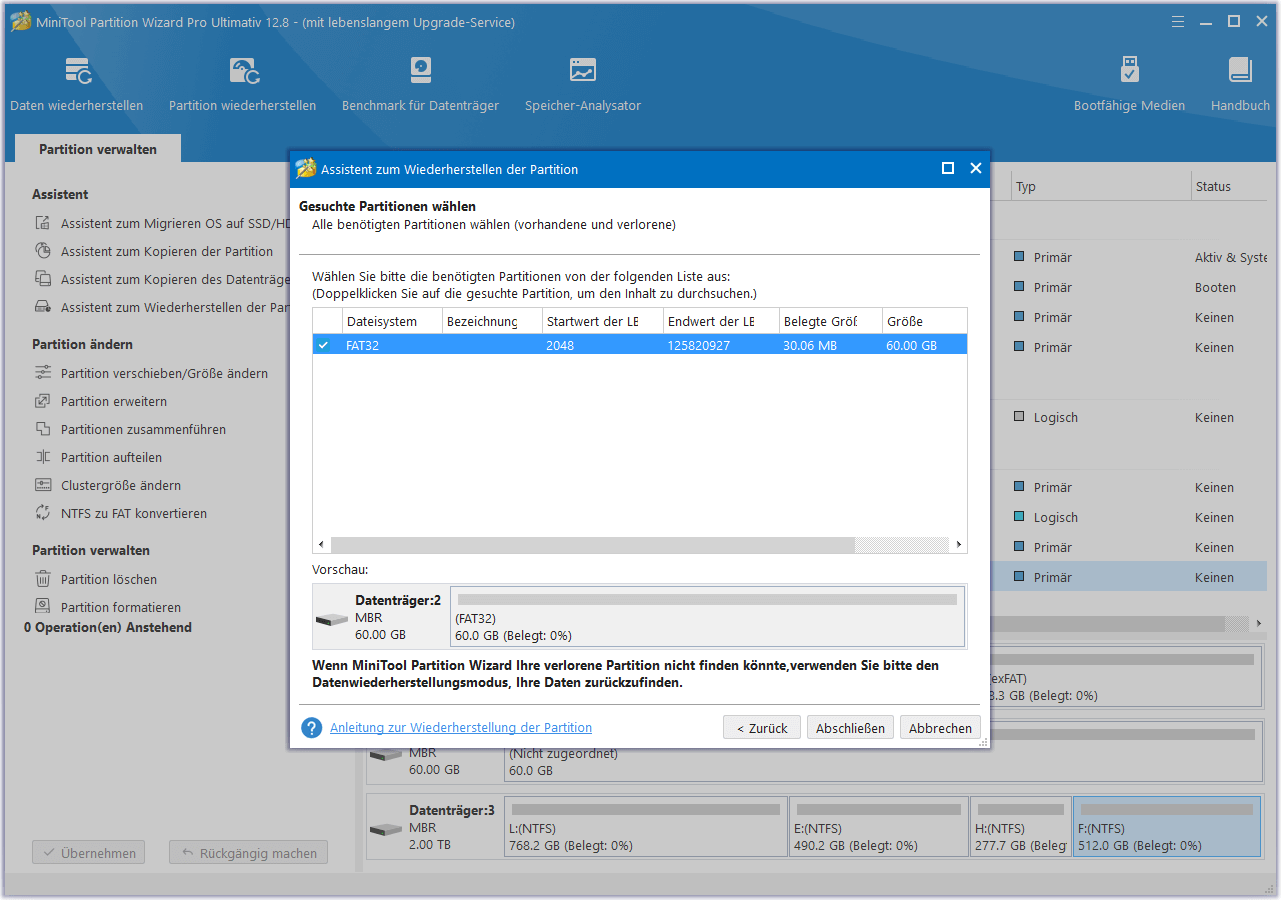Click the Übernehmen button
The image size is (1282, 901).
tap(89, 853)
